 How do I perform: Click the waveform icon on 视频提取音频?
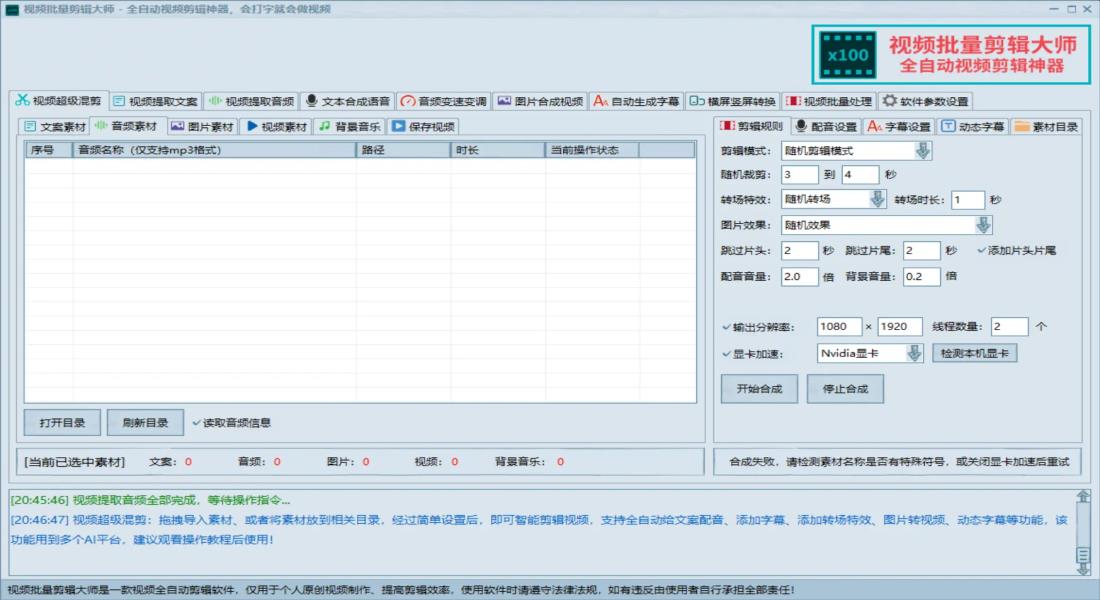click(x=215, y=101)
